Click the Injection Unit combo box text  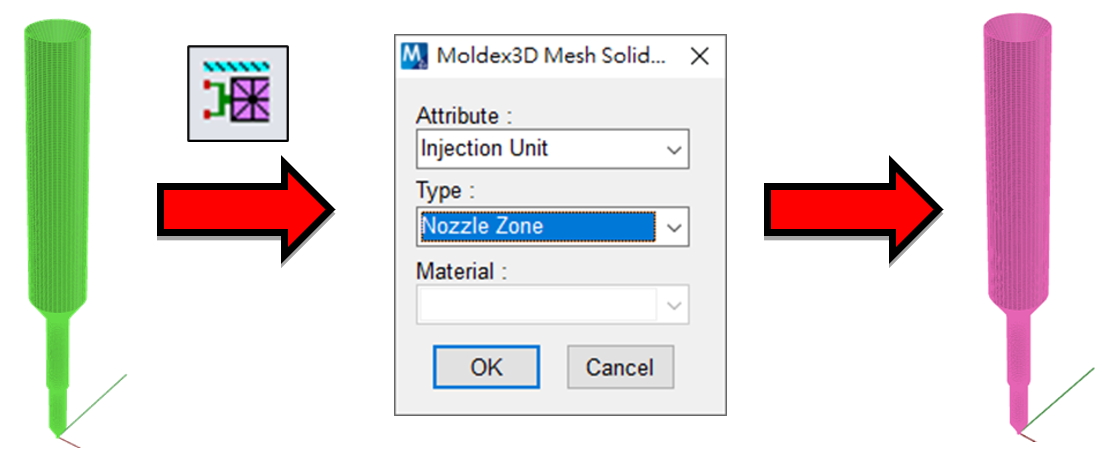(484, 149)
